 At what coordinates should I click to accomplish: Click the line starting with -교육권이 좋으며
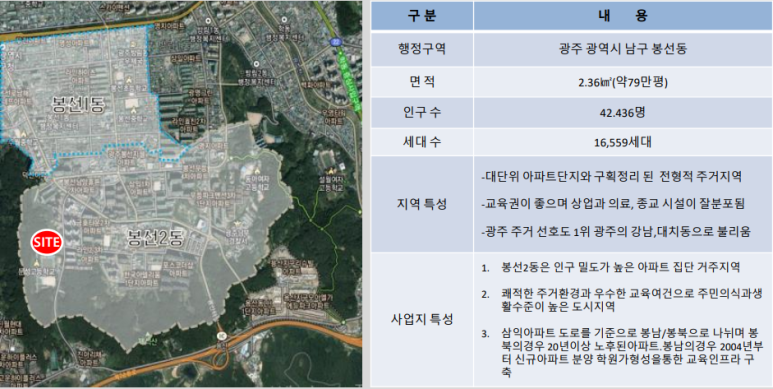point(613,204)
